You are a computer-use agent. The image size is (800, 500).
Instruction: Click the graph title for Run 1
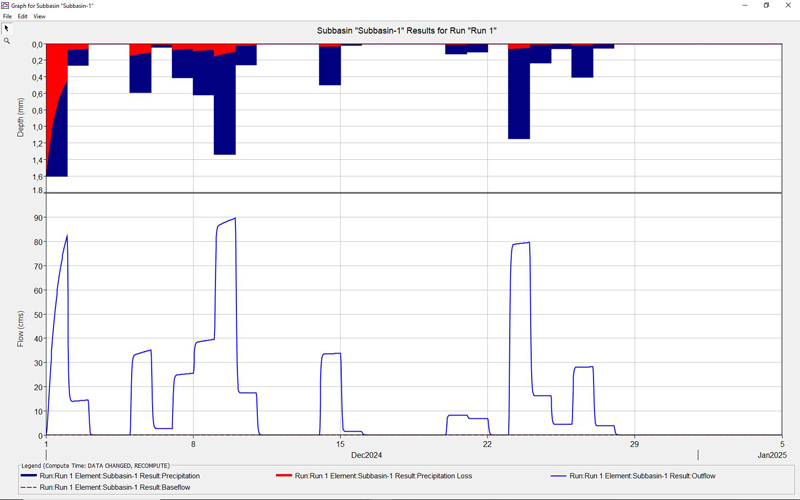413,32
